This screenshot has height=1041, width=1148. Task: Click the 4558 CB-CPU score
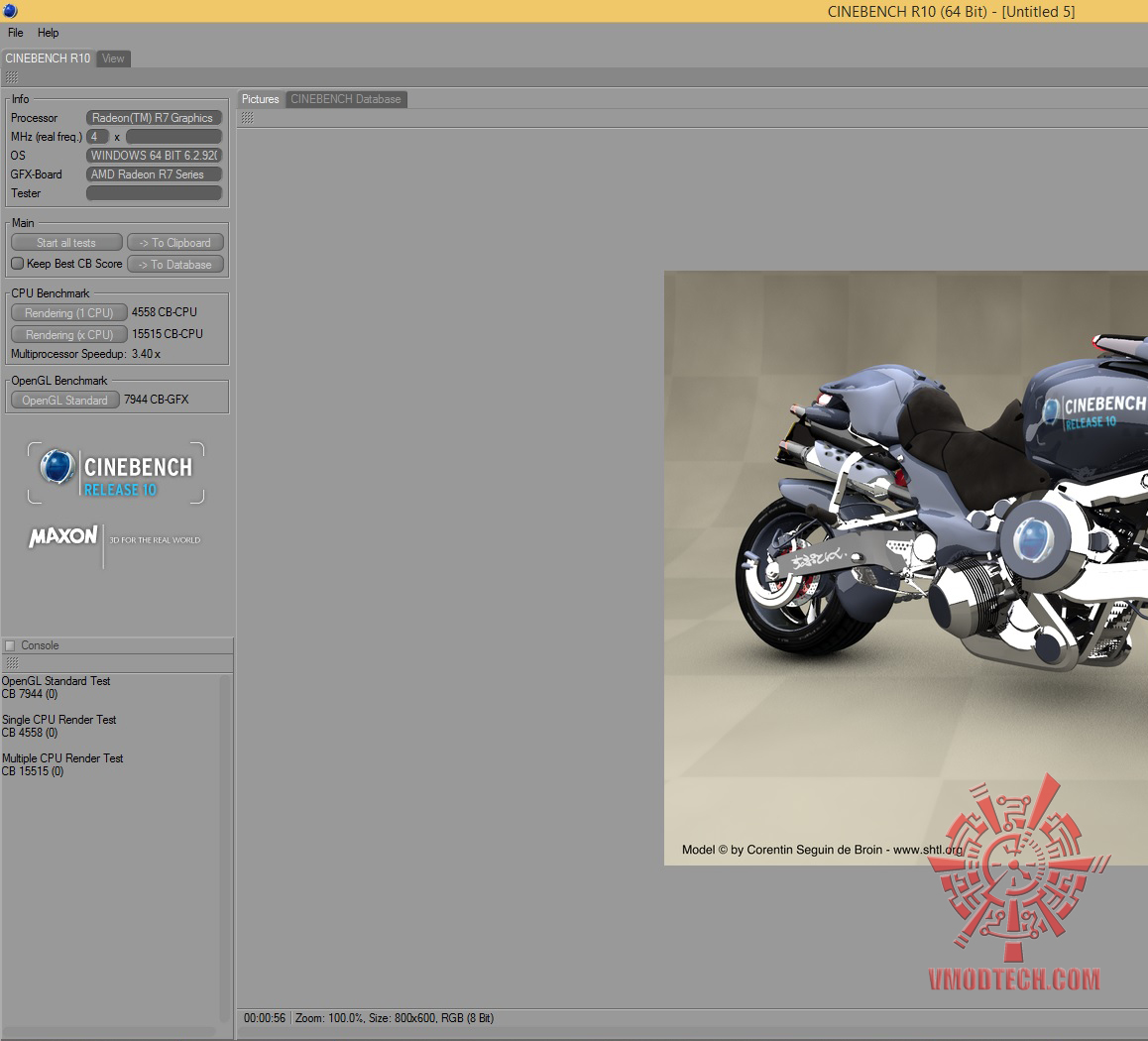point(164,312)
